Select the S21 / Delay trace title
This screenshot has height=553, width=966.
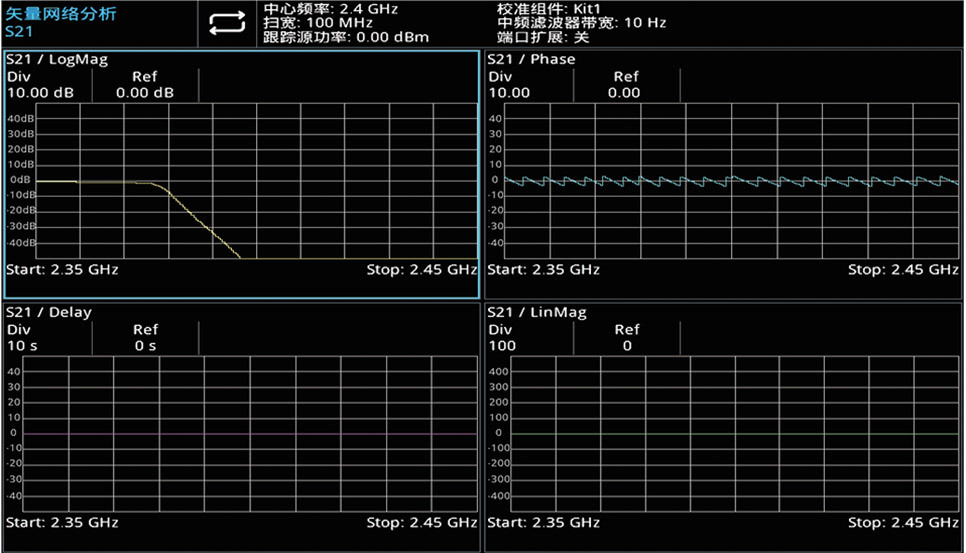tap(49, 312)
